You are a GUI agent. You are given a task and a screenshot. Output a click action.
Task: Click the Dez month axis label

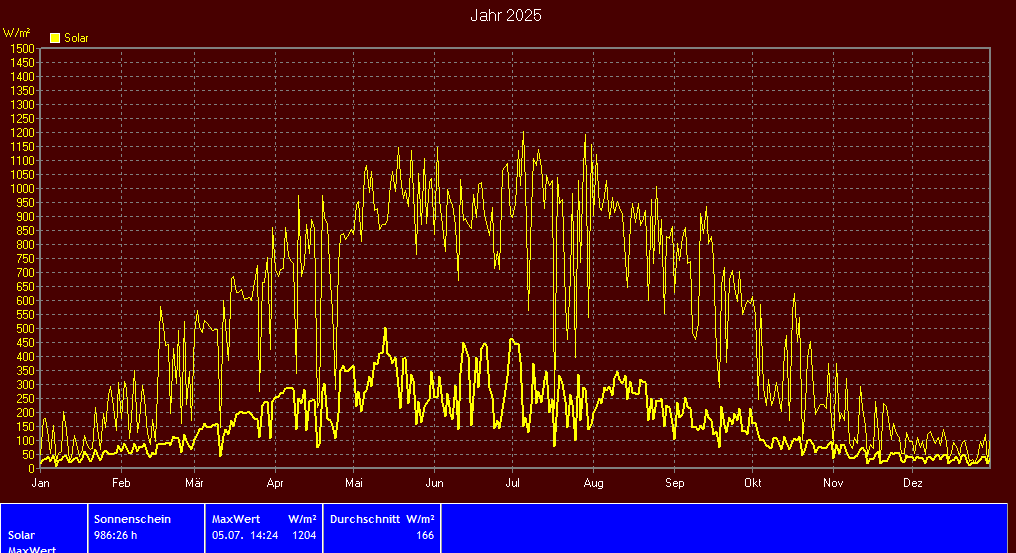912,482
